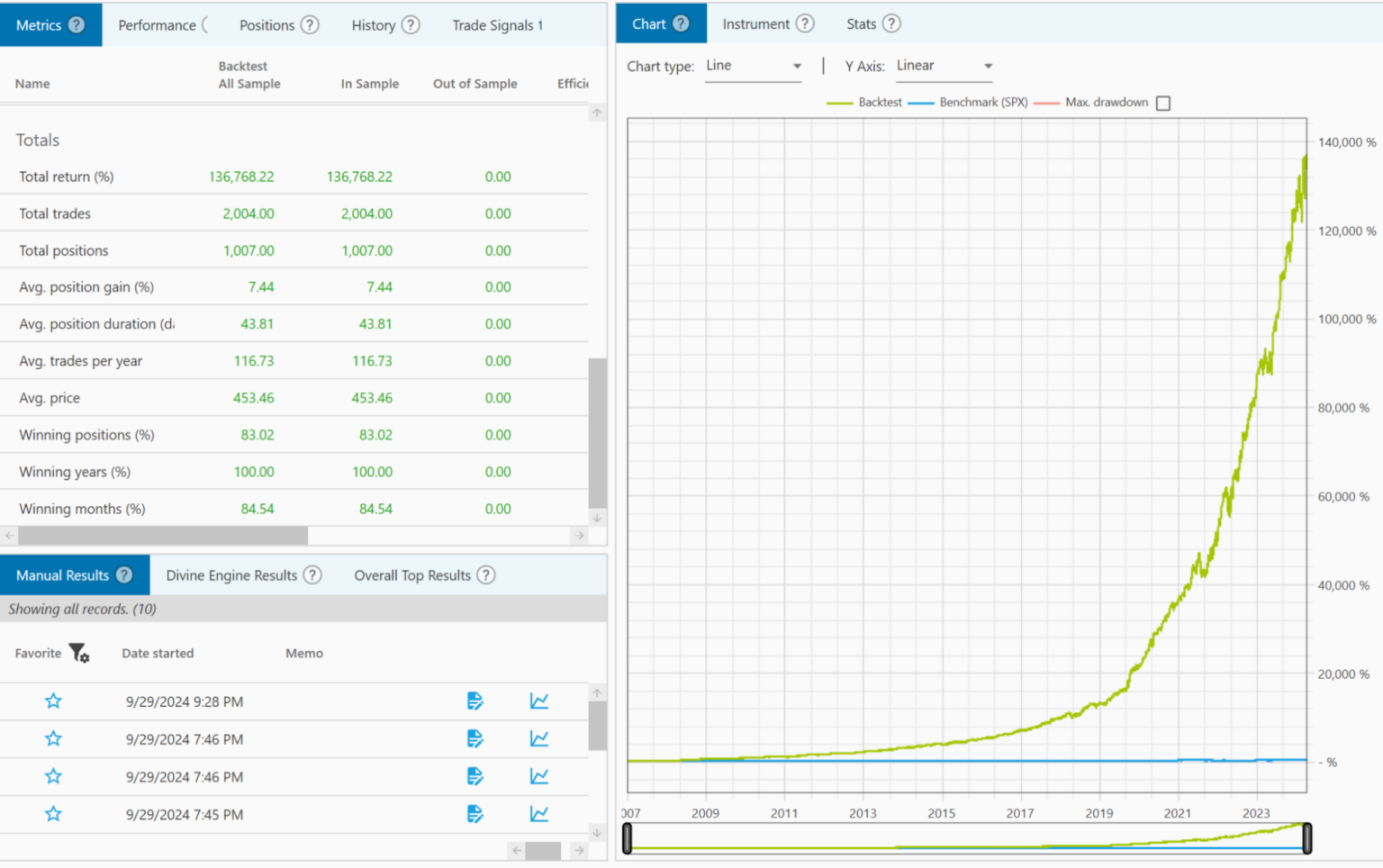1383x868 pixels.
Task: Open the report for the 7:45 PM result
Action: [x=475, y=814]
